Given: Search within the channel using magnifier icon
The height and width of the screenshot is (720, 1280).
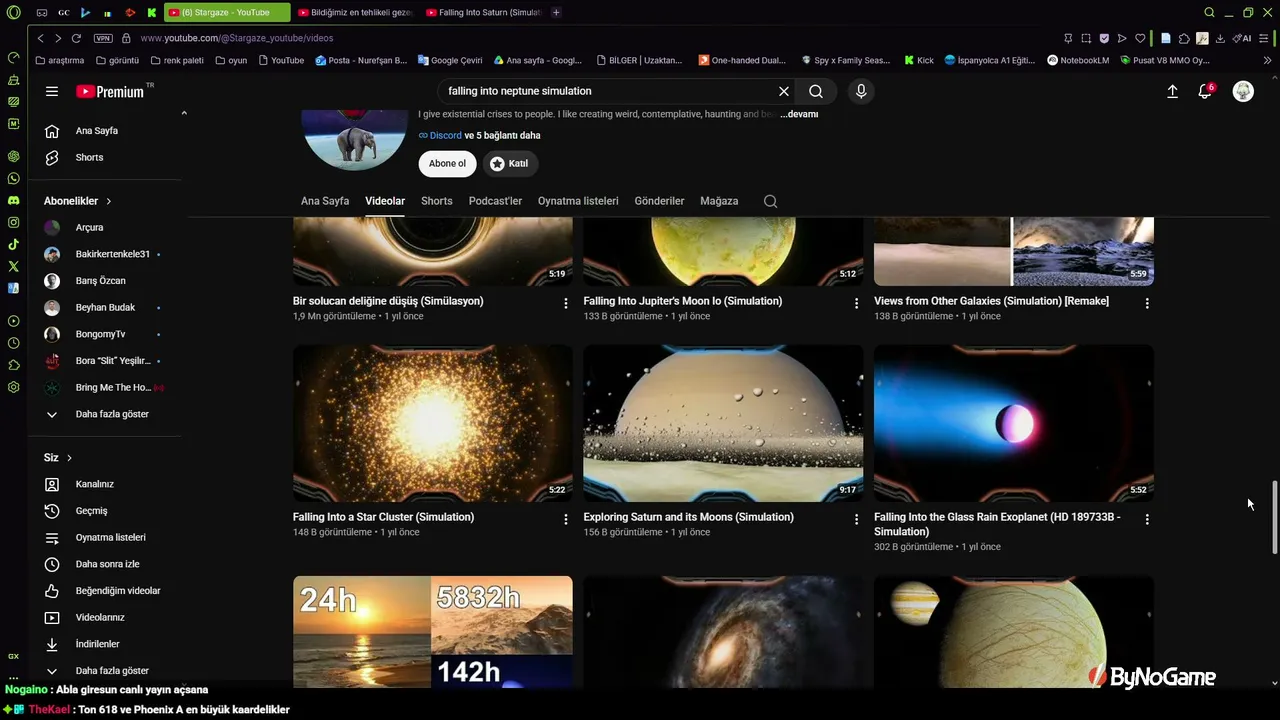Looking at the screenshot, I should click(x=770, y=201).
